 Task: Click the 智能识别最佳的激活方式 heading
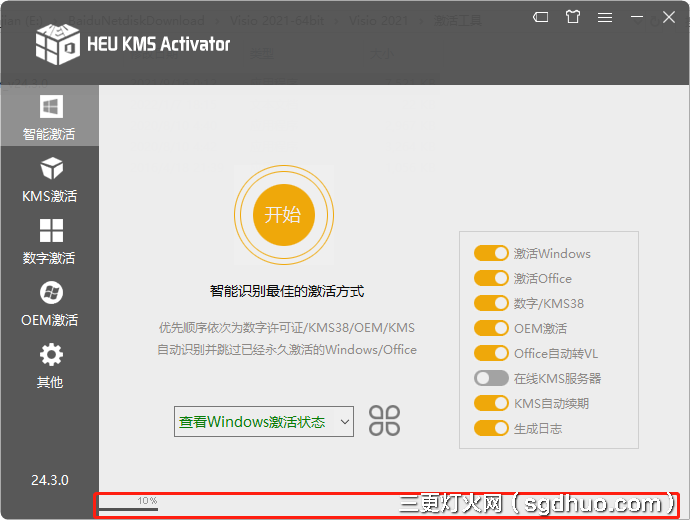(x=287, y=291)
